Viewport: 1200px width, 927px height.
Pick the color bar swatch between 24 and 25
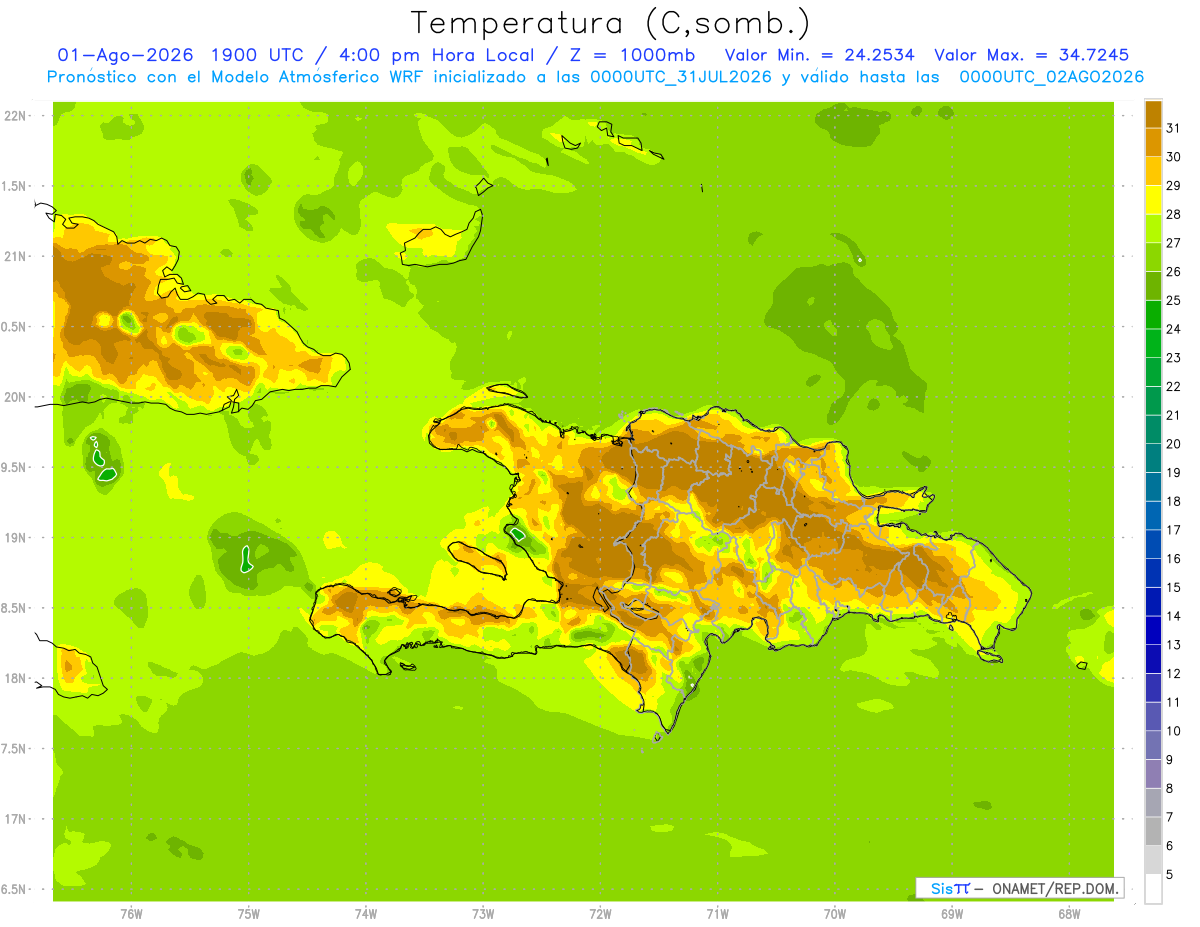tap(1153, 314)
